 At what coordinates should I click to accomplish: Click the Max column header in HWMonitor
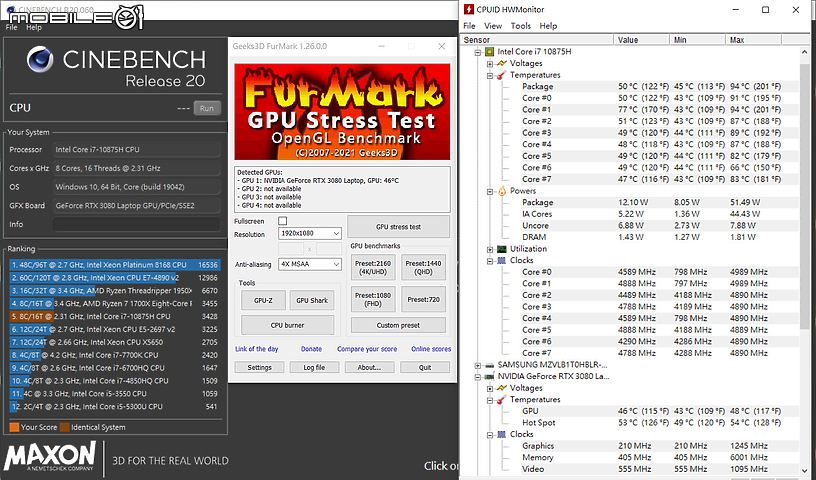[754, 40]
